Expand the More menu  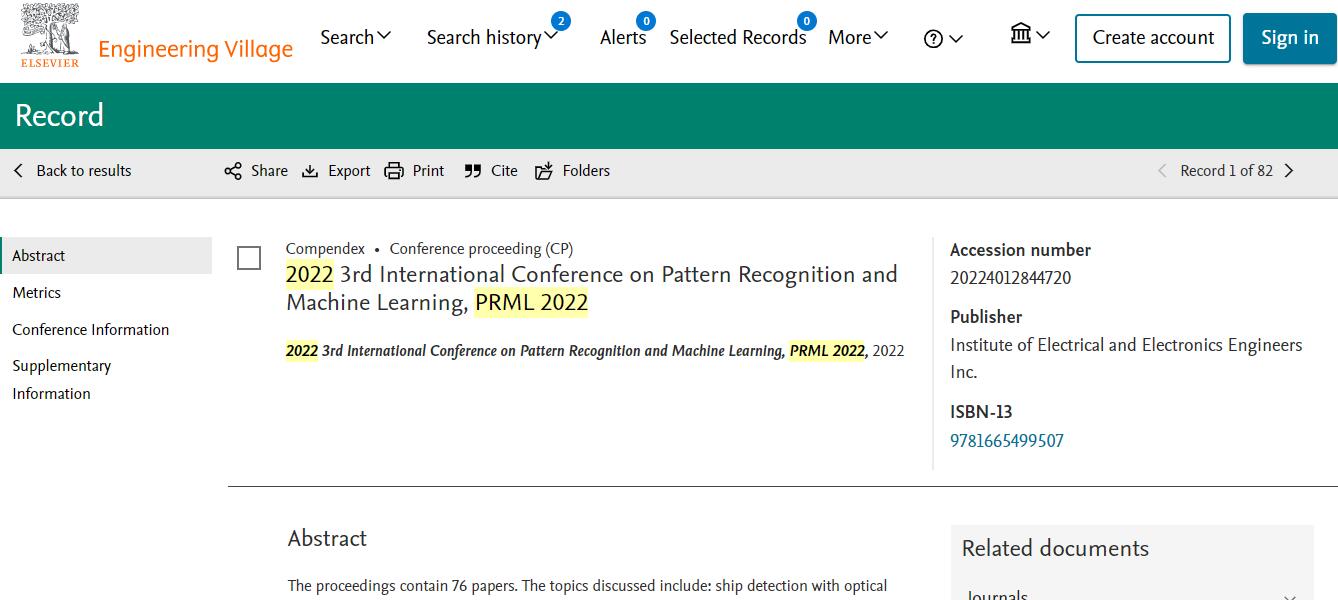(858, 37)
